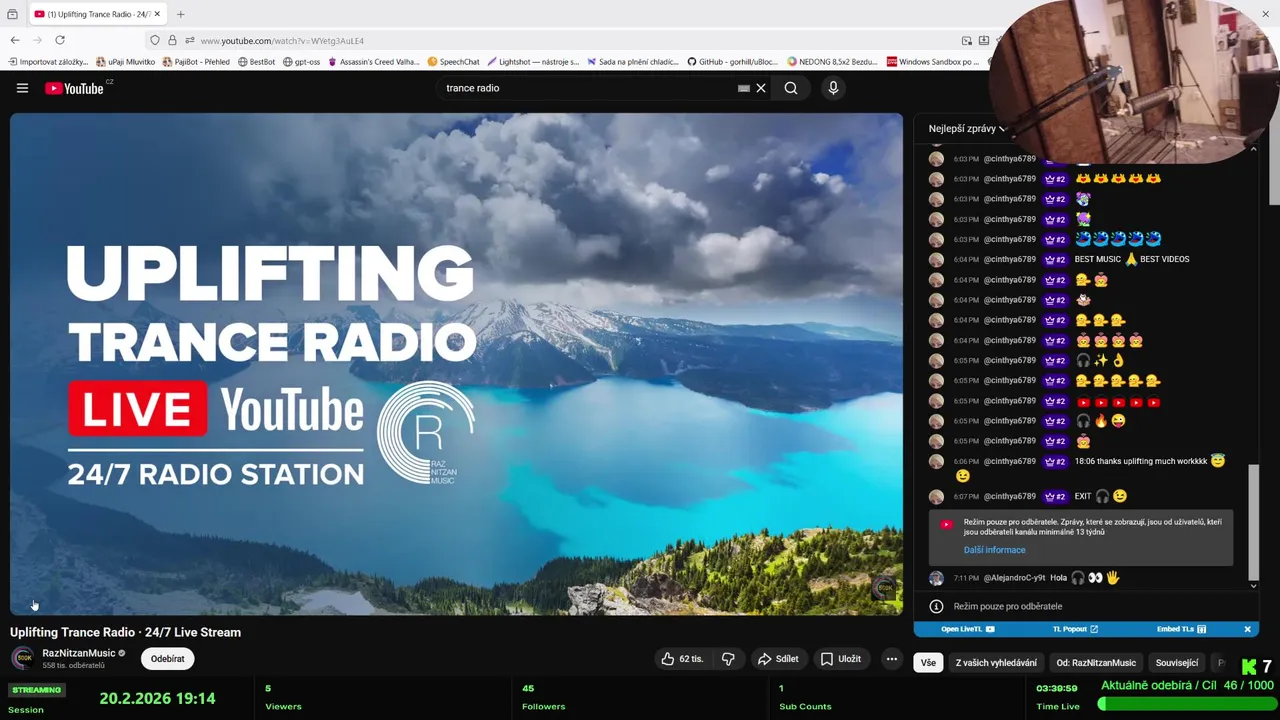This screenshot has width=1280, height=720.
Task: Open the site permissions icon in the address bar
Action: pos(190,41)
